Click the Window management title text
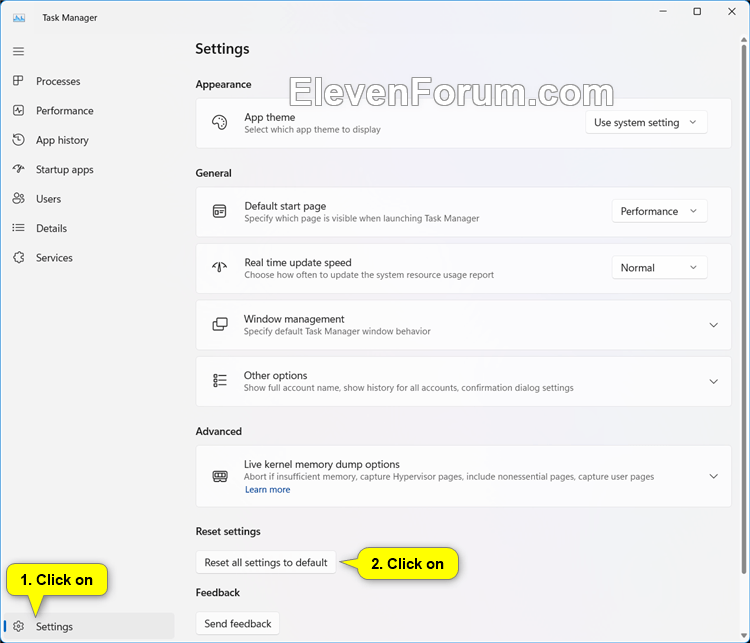Screen dimensions: 750x643 (x=294, y=319)
